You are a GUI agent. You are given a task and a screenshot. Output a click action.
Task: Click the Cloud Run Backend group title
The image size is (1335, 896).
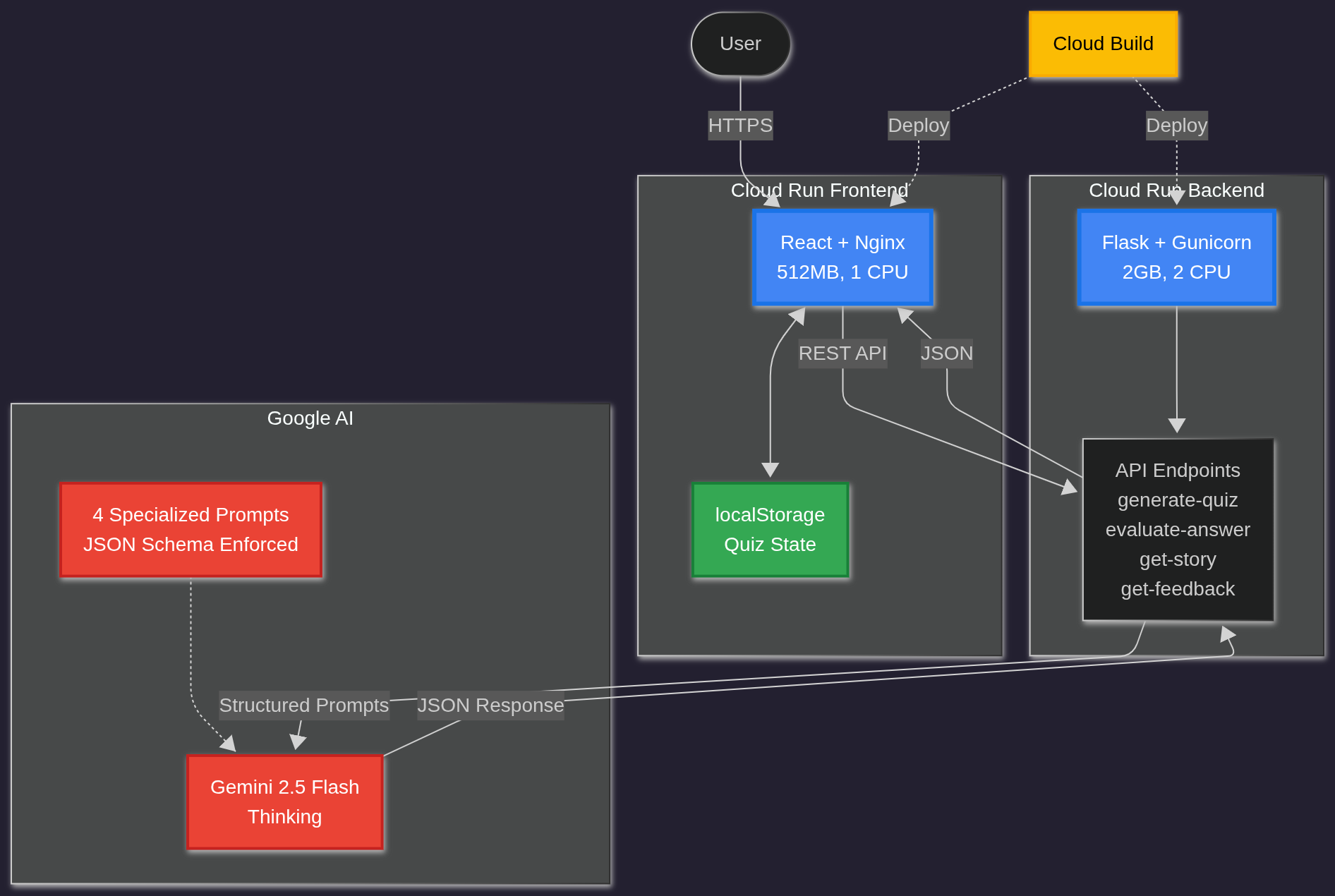[1176, 190]
